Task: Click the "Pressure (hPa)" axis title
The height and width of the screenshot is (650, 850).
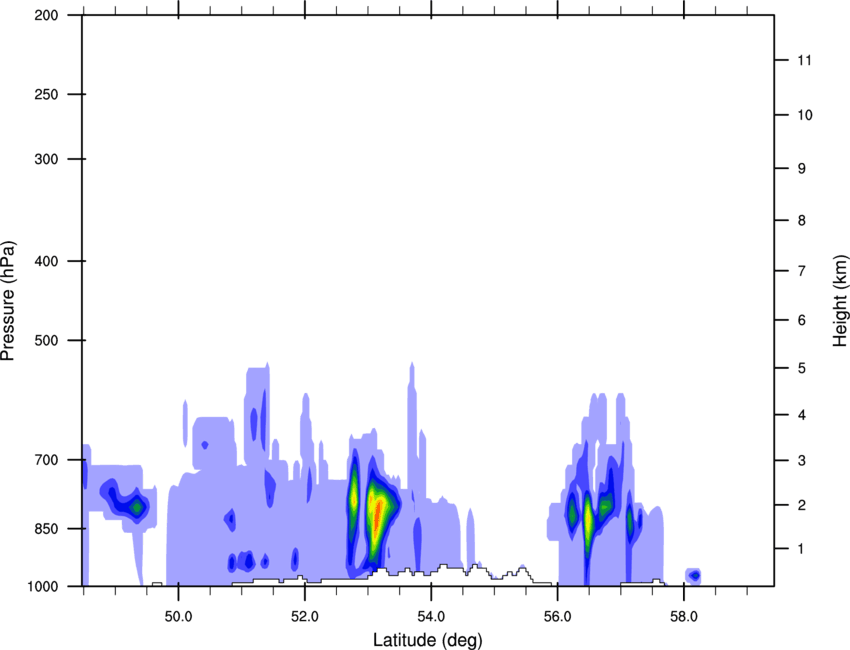Action: pyautogui.click(x=8, y=301)
